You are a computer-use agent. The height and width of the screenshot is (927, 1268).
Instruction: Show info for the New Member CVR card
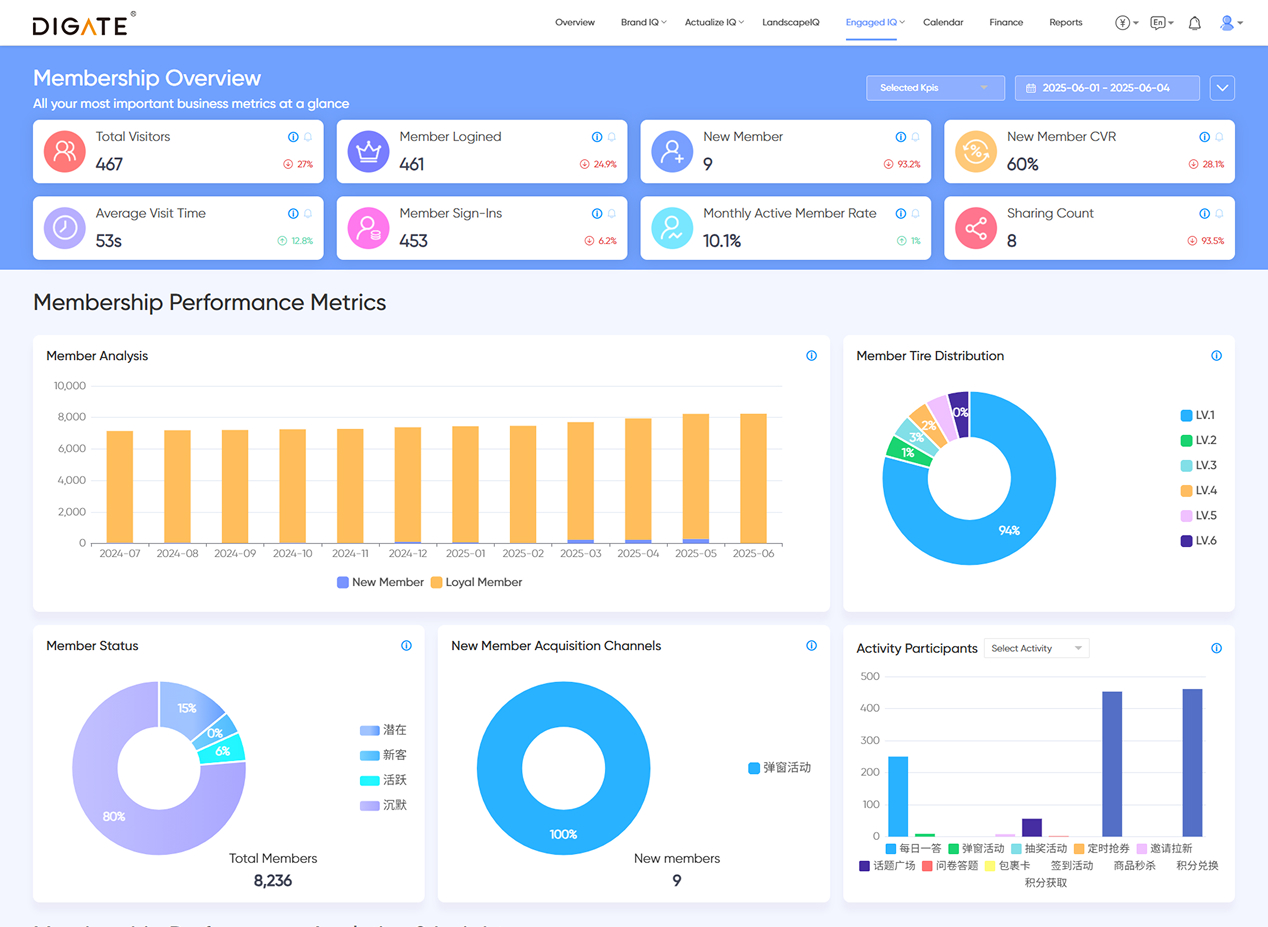(x=1204, y=137)
